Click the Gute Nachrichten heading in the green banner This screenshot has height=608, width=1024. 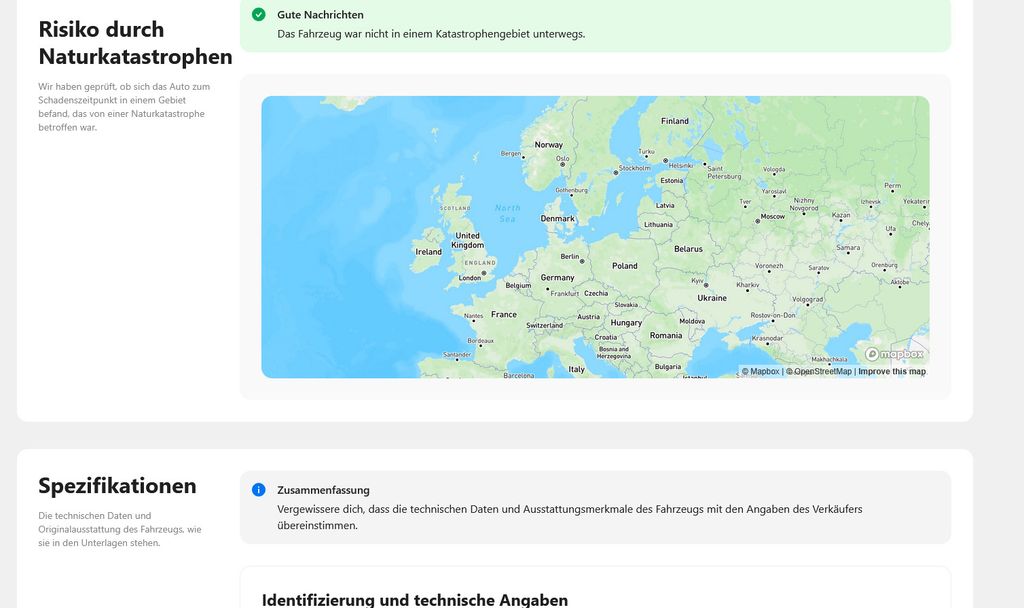pos(320,15)
